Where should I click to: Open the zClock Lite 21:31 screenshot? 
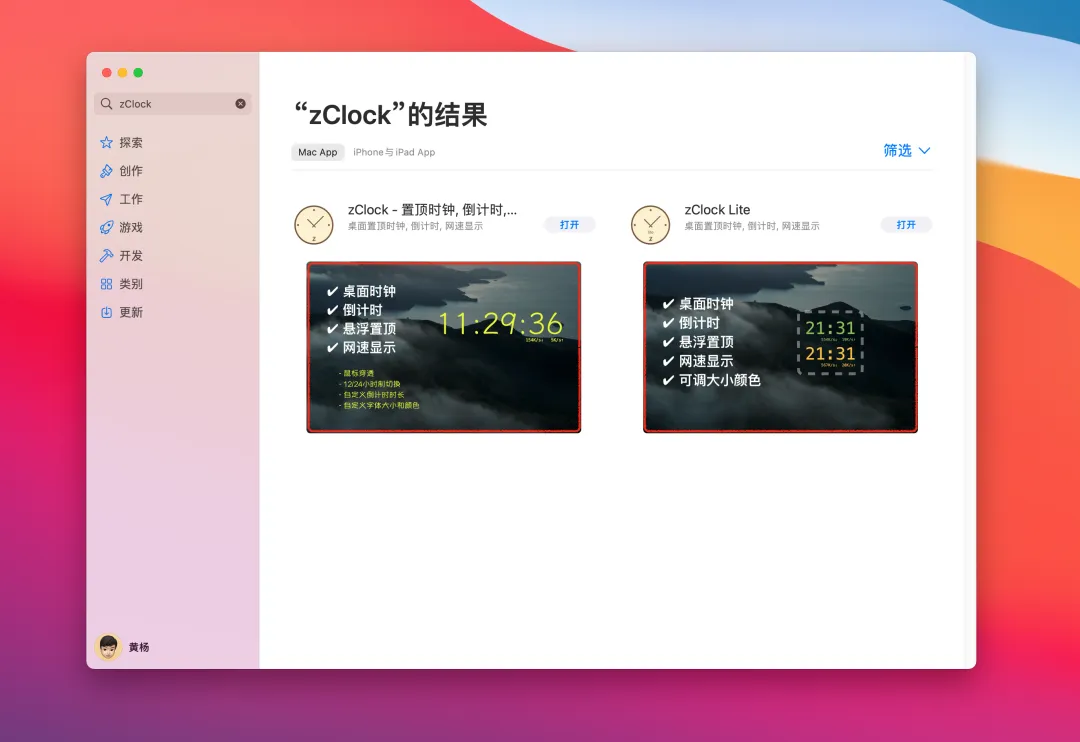[780, 347]
